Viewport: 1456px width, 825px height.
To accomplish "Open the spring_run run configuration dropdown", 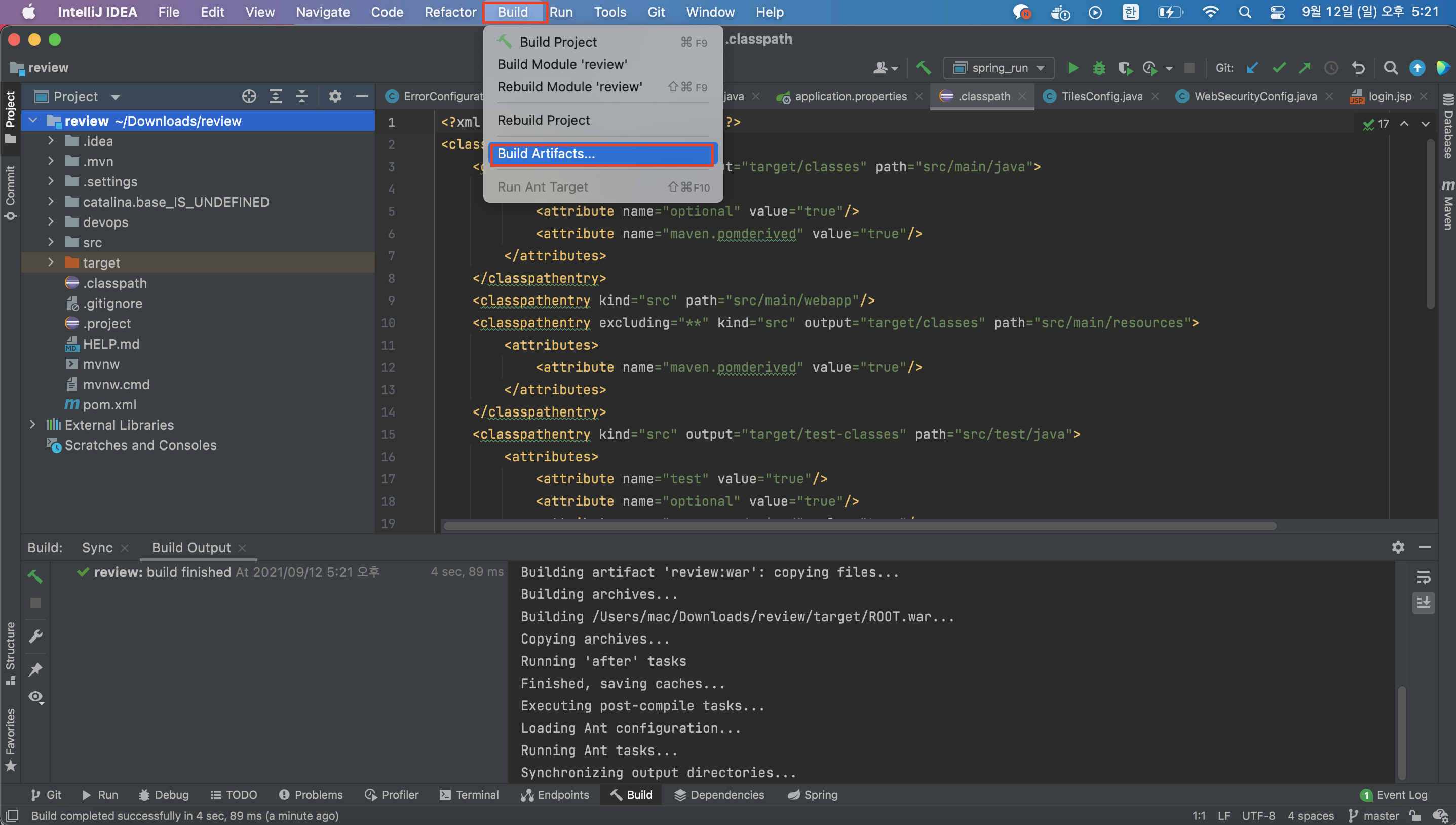I will click(999, 68).
